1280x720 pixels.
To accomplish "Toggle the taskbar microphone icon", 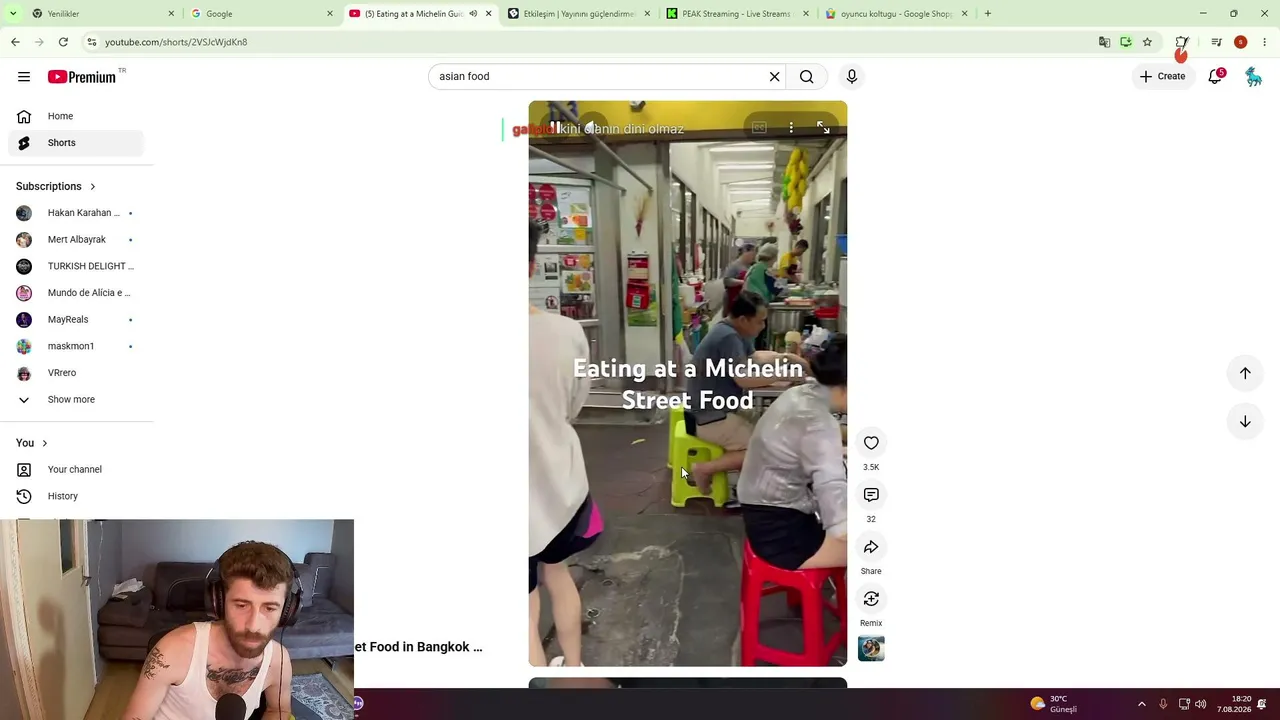I will pyautogui.click(x=1163, y=704).
